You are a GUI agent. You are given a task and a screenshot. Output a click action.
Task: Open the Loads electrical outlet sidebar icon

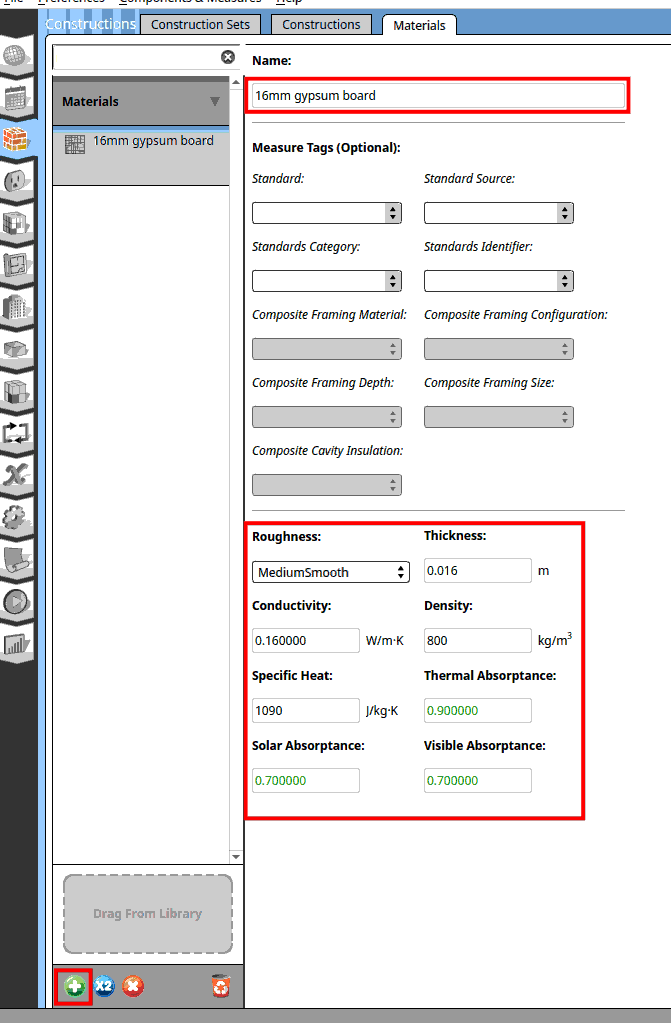(x=18, y=181)
